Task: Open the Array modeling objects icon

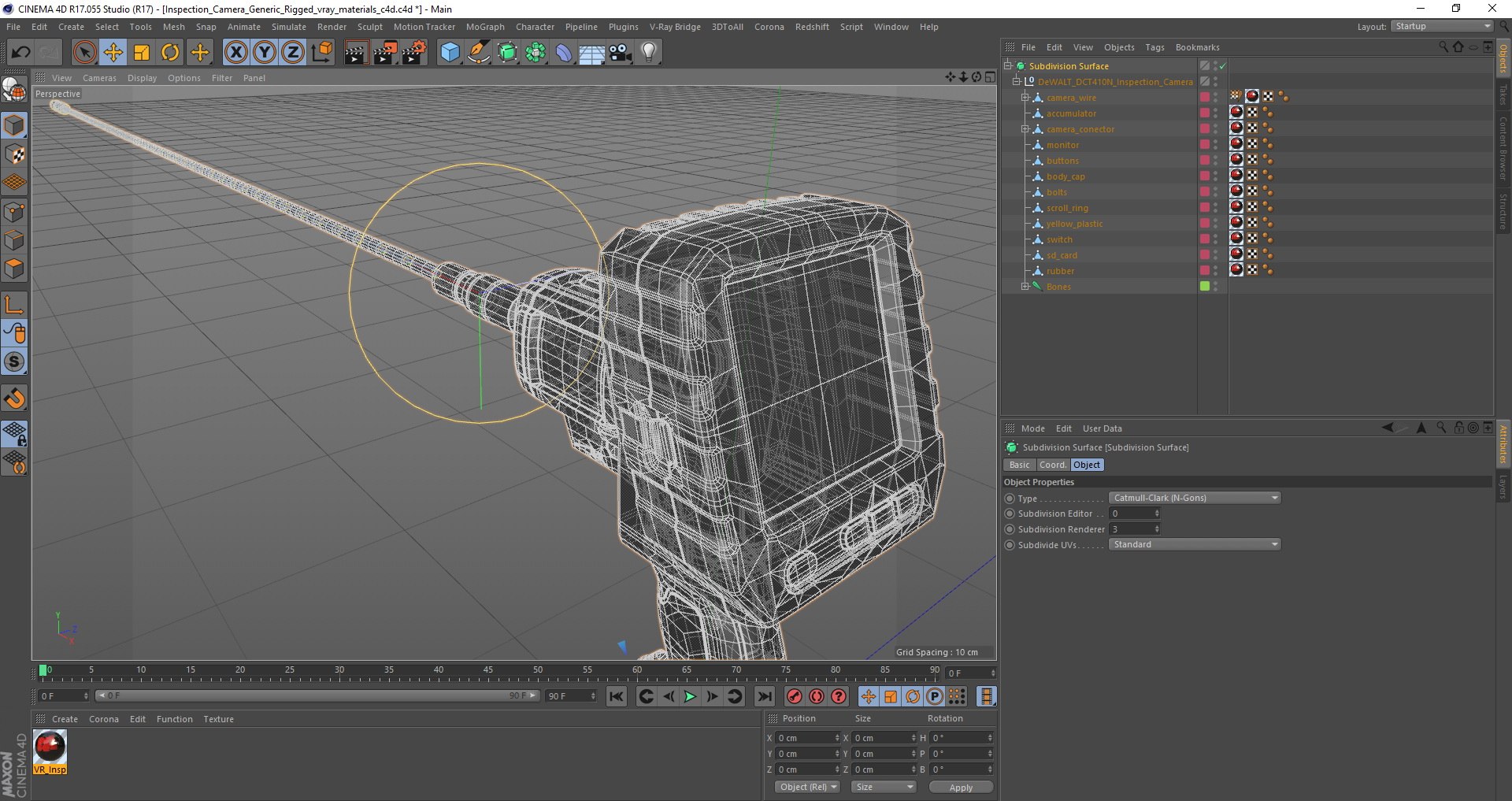Action: 535,53
